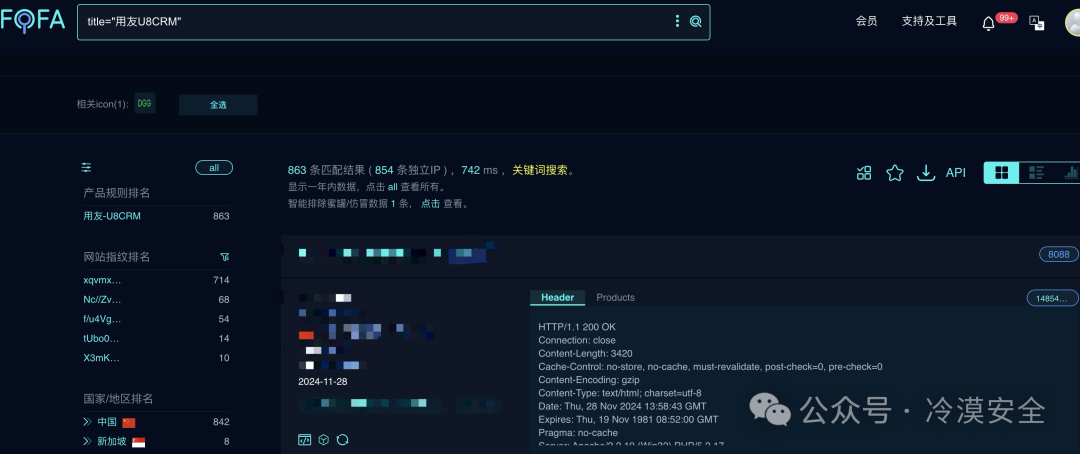Open the user avatar

(1072, 22)
